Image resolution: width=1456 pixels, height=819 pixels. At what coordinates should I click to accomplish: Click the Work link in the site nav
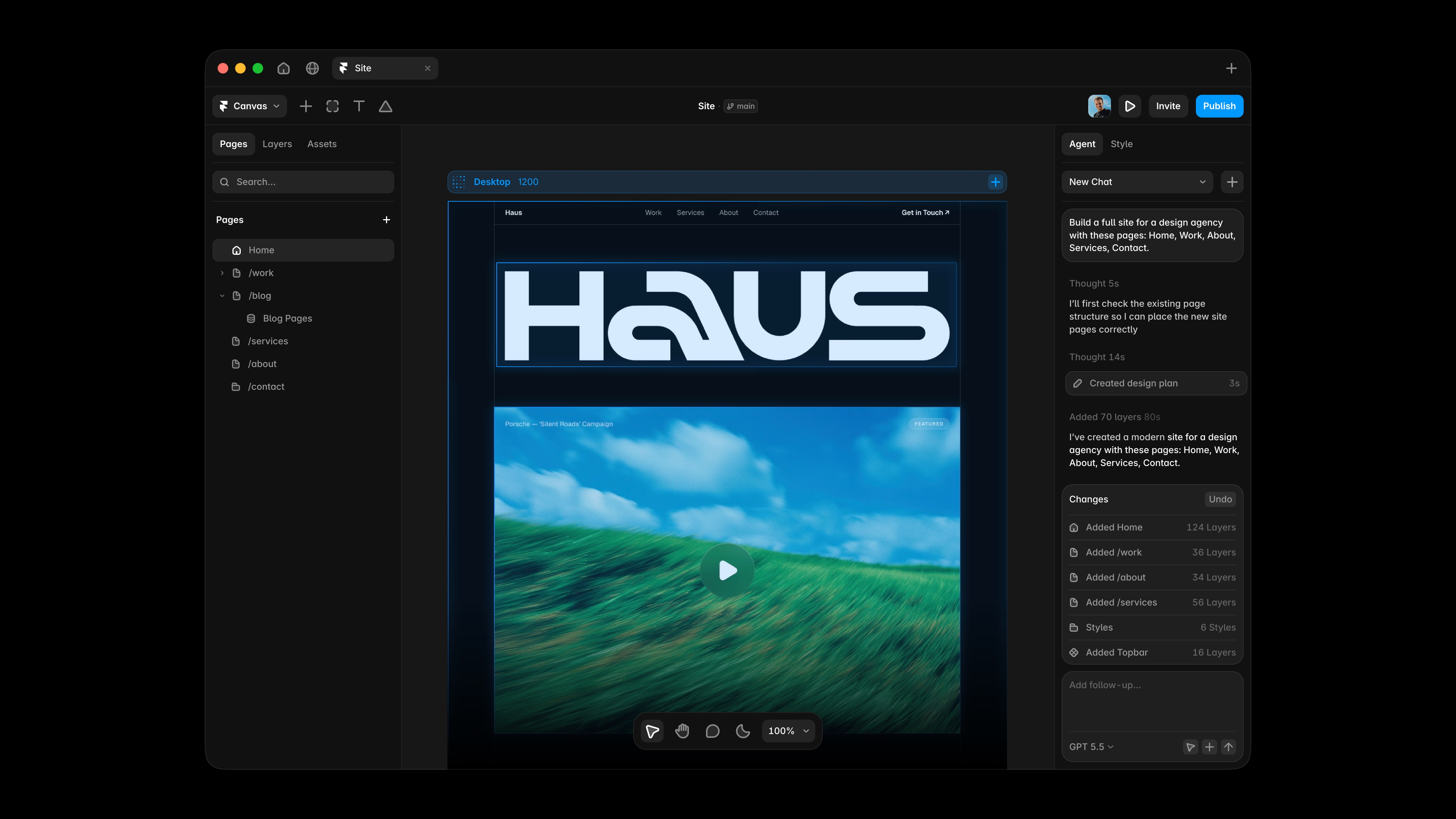click(653, 213)
